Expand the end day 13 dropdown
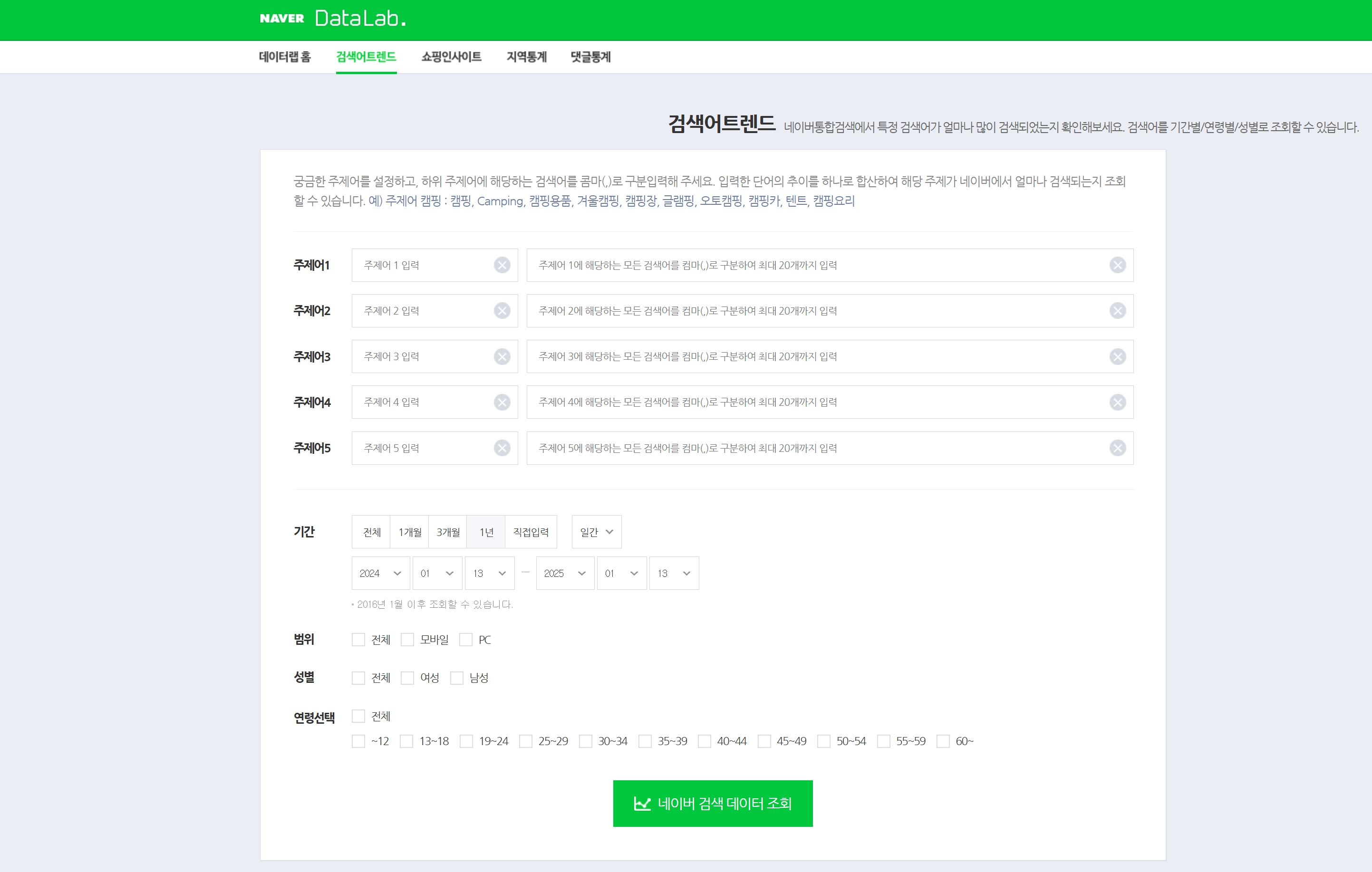Image resolution: width=1372 pixels, height=872 pixels. (x=674, y=573)
